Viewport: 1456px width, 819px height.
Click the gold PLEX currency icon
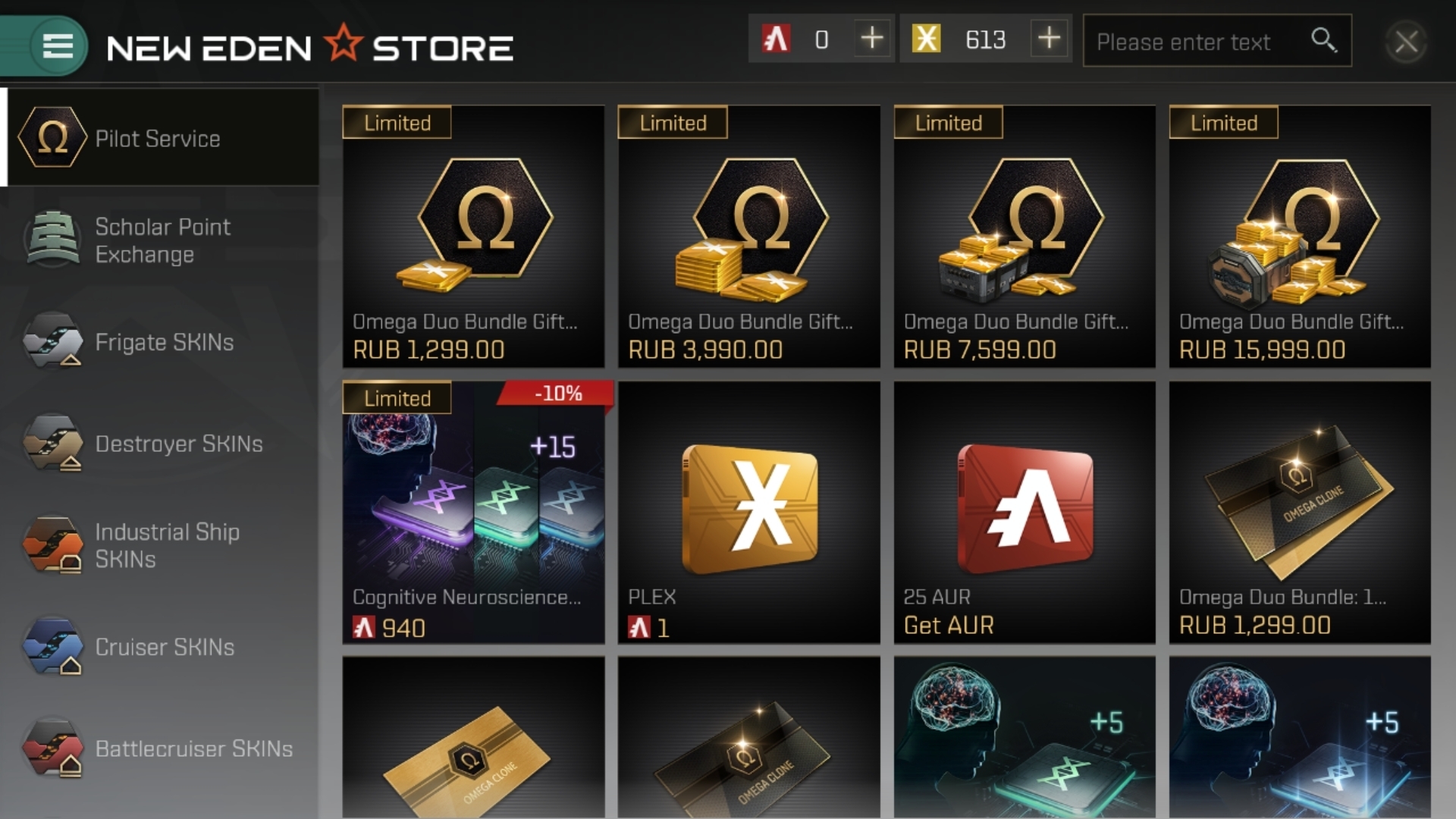click(926, 39)
